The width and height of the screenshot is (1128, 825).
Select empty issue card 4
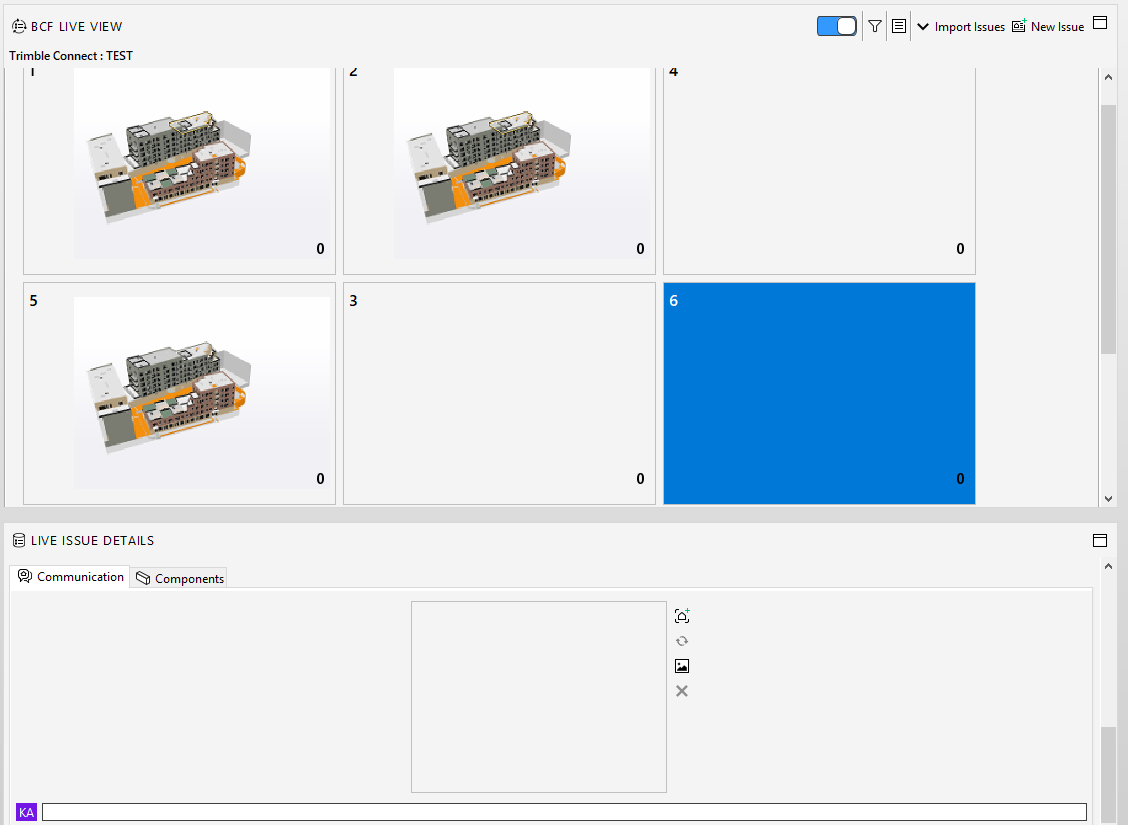point(819,170)
